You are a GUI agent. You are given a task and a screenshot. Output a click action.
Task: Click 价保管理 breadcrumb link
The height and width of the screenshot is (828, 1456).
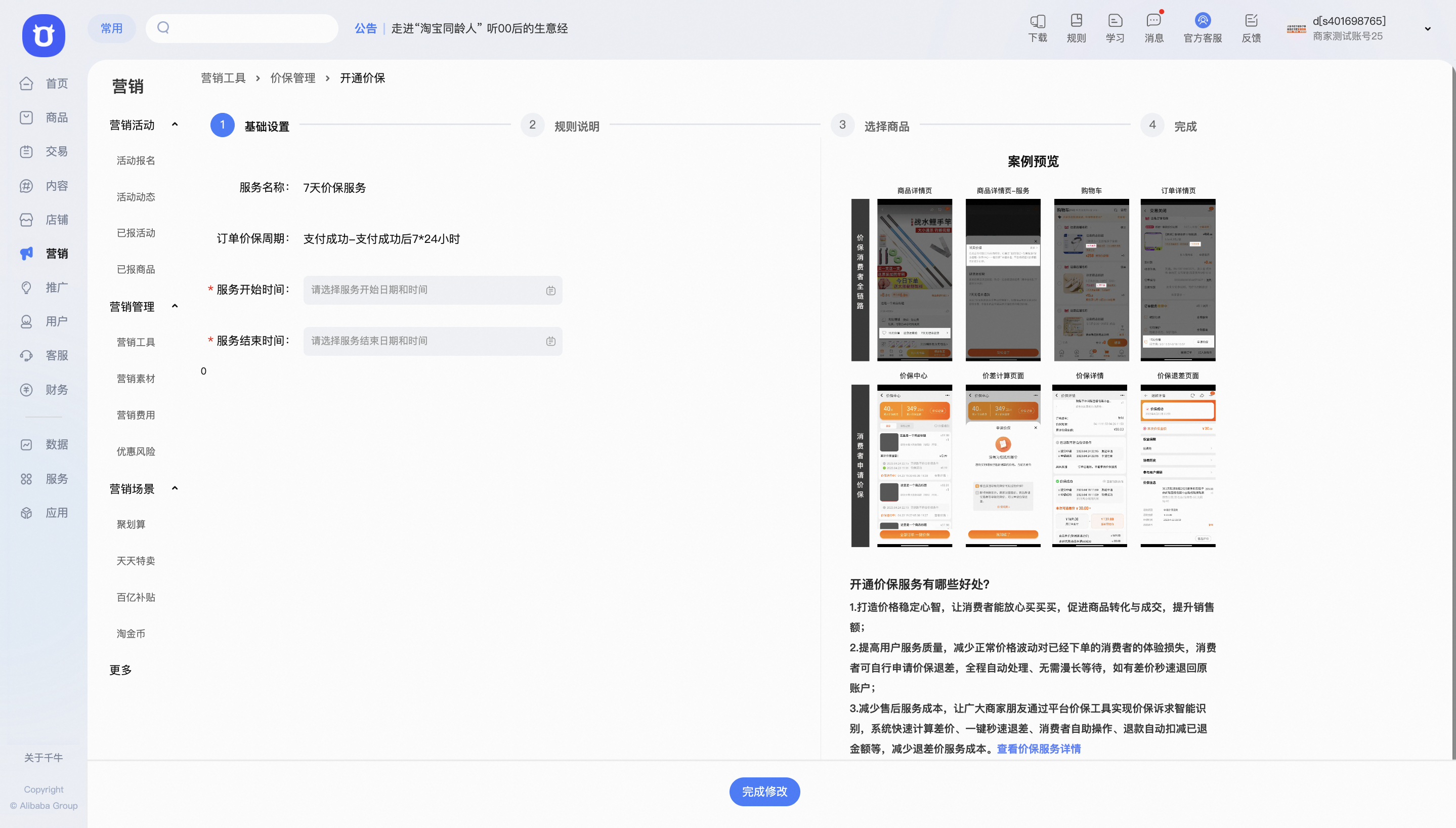coord(293,78)
